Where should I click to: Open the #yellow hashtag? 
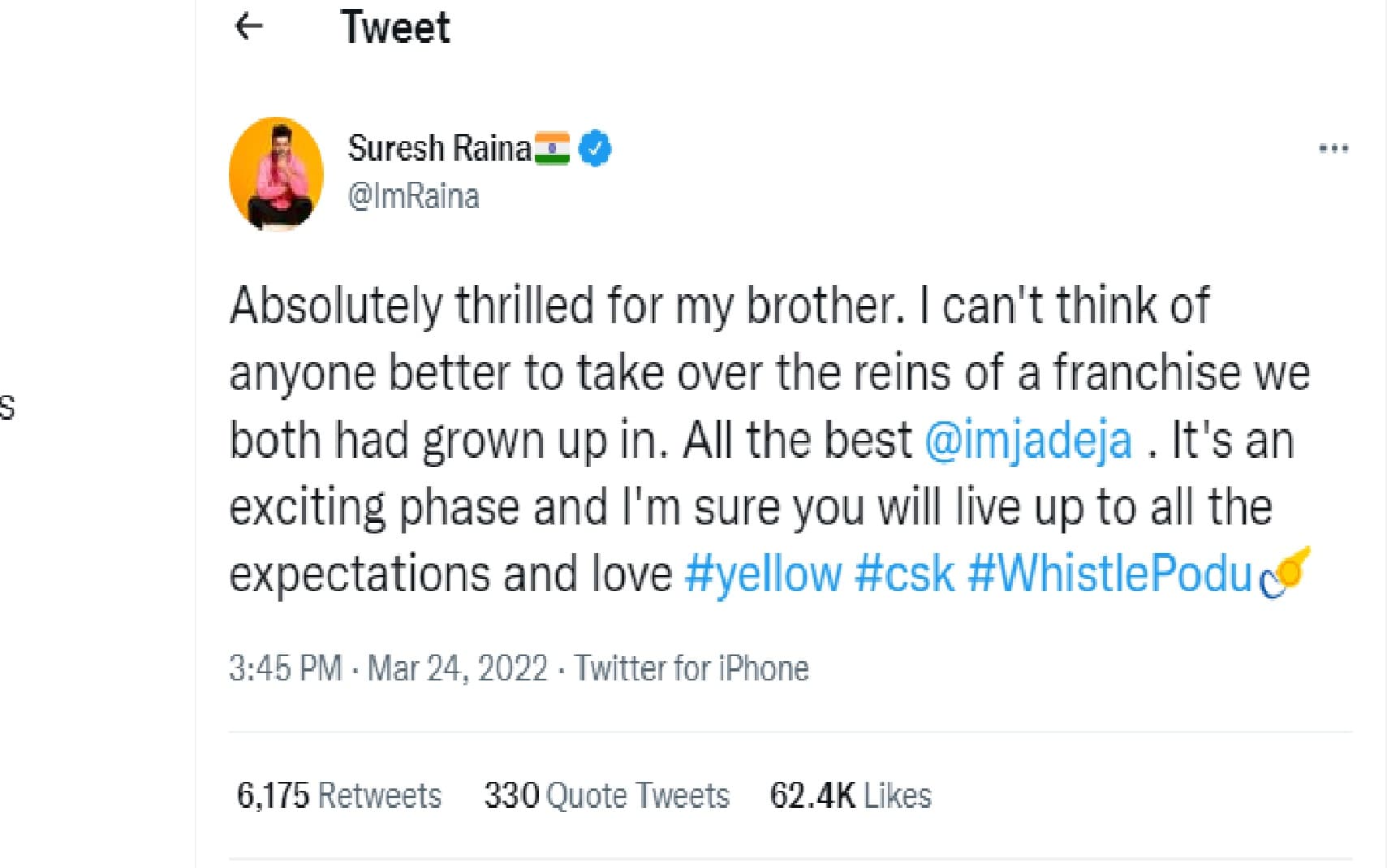763,574
